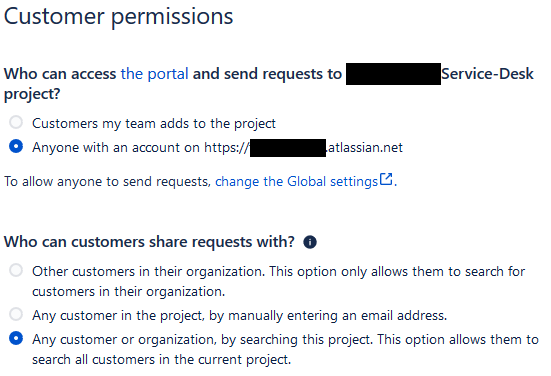Click the To allow anyone to send requests text
Image resolution: width=551 pixels, height=376 pixels.
point(107,182)
